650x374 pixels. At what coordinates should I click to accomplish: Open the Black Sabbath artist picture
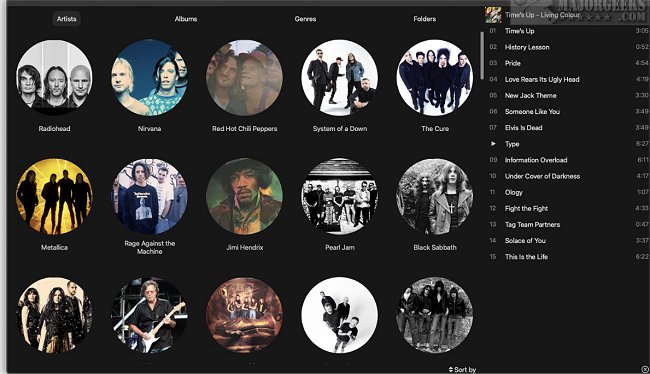[435, 197]
